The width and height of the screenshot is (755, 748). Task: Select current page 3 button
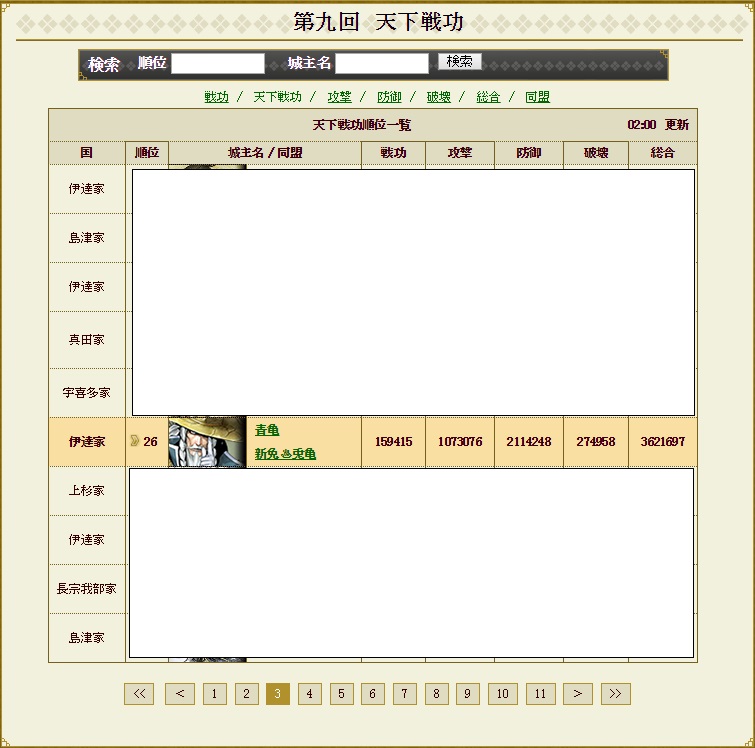pos(278,694)
